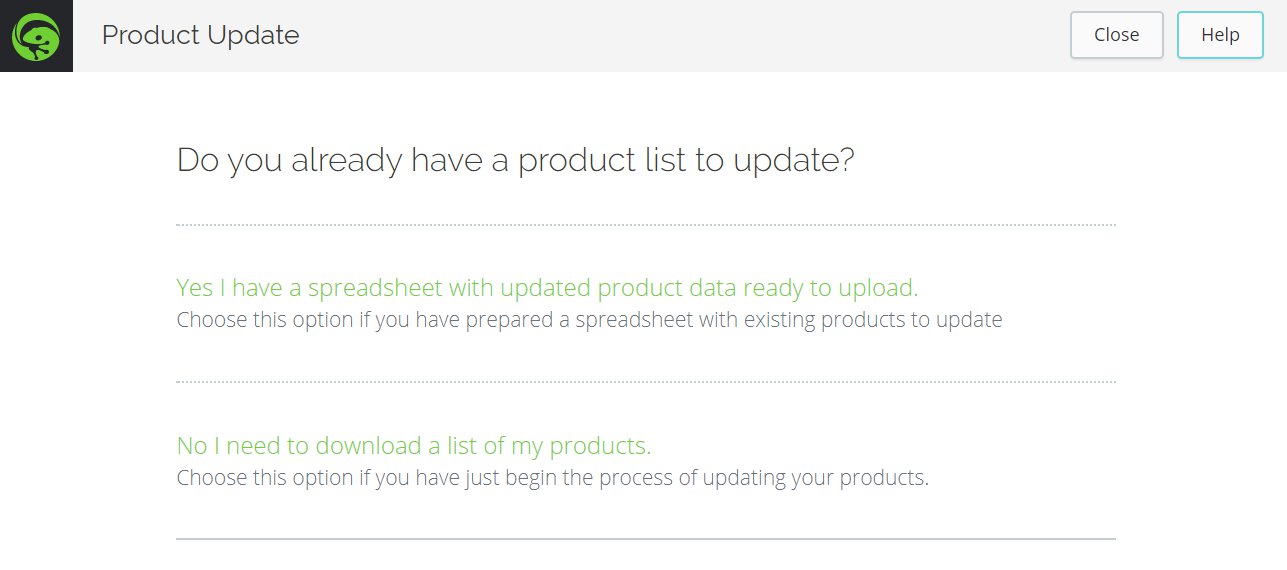Click the "Product Update" header title
The height and width of the screenshot is (570, 1287).
[x=200, y=35]
